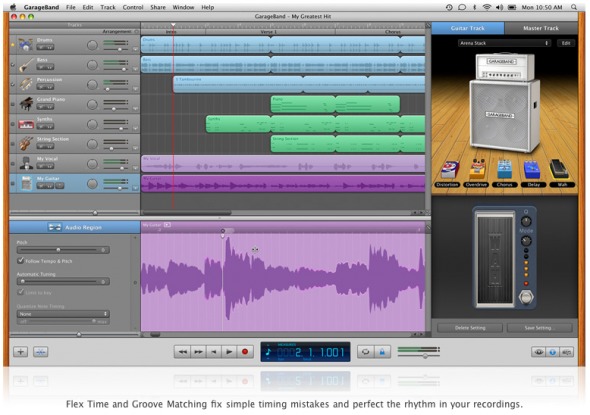Open the Share menu

pos(158,7)
